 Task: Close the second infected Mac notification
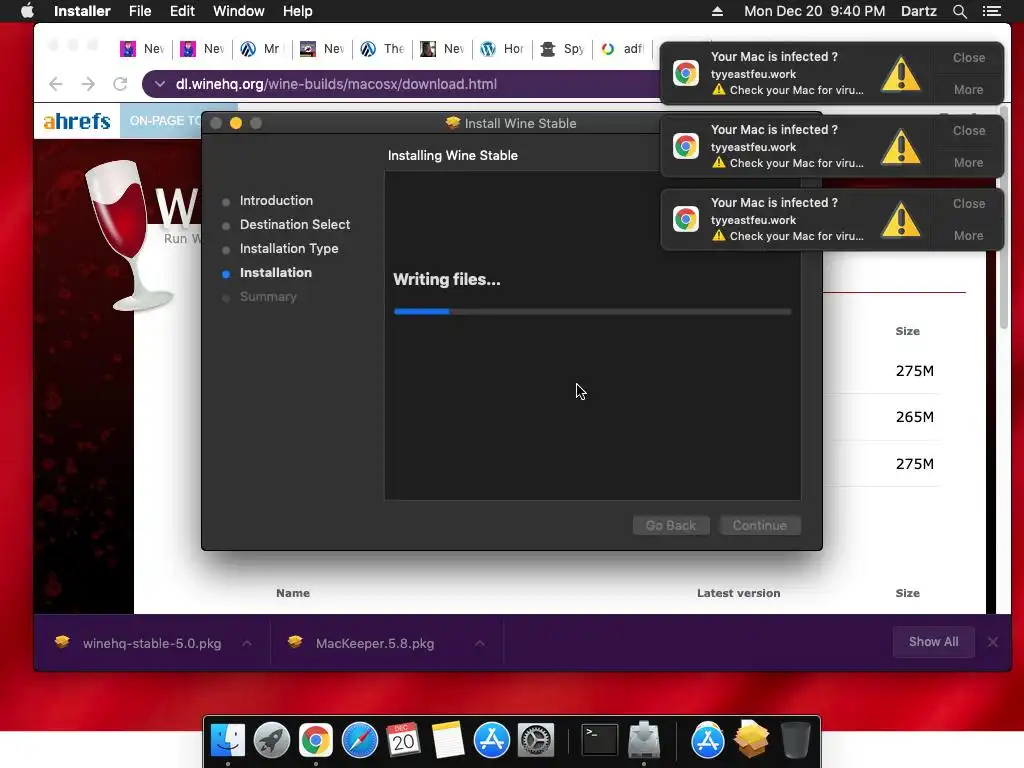(968, 131)
